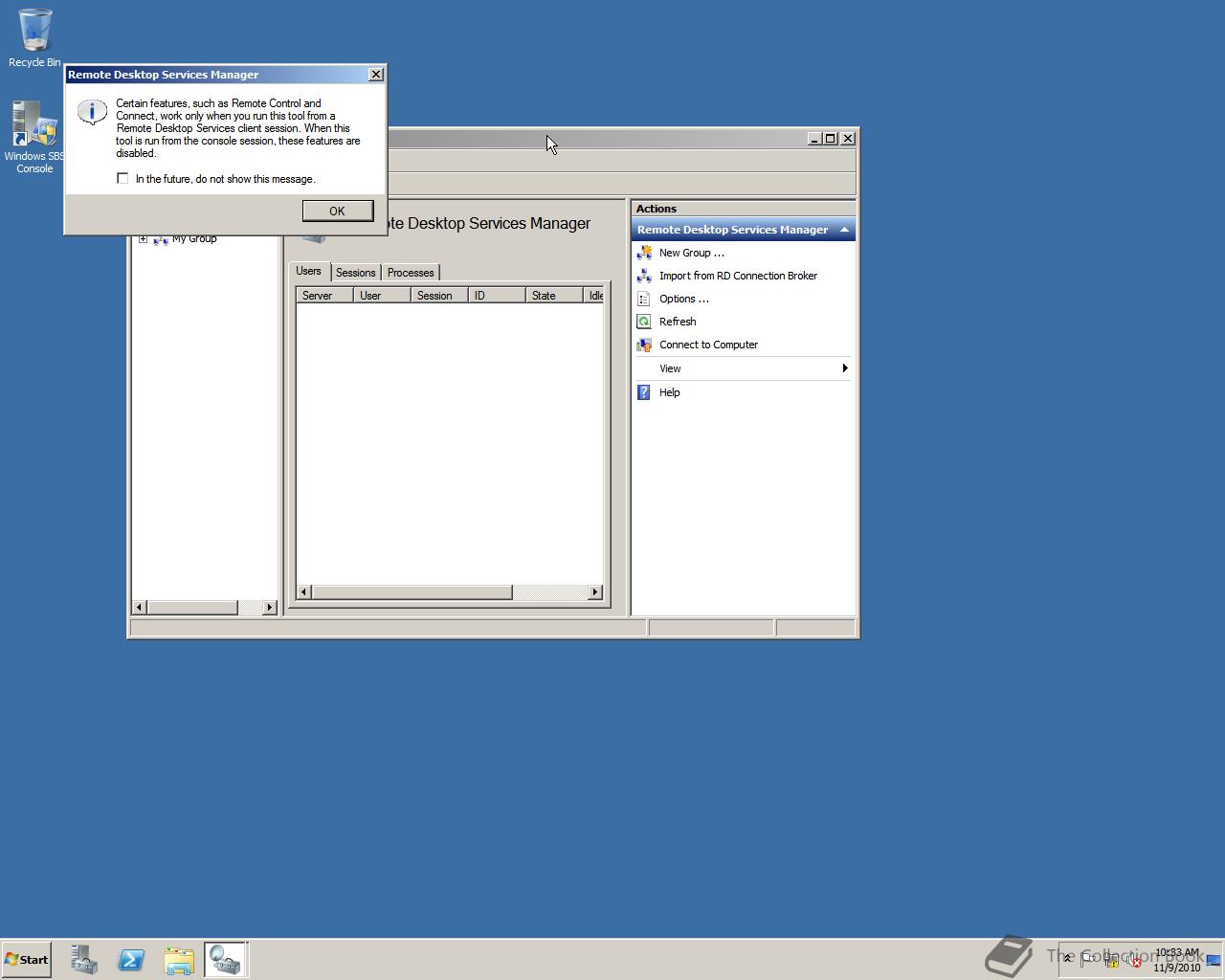Screen dimensions: 1225x980
Task: Click the blue Help question-mark icon
Action: (644, 392)
